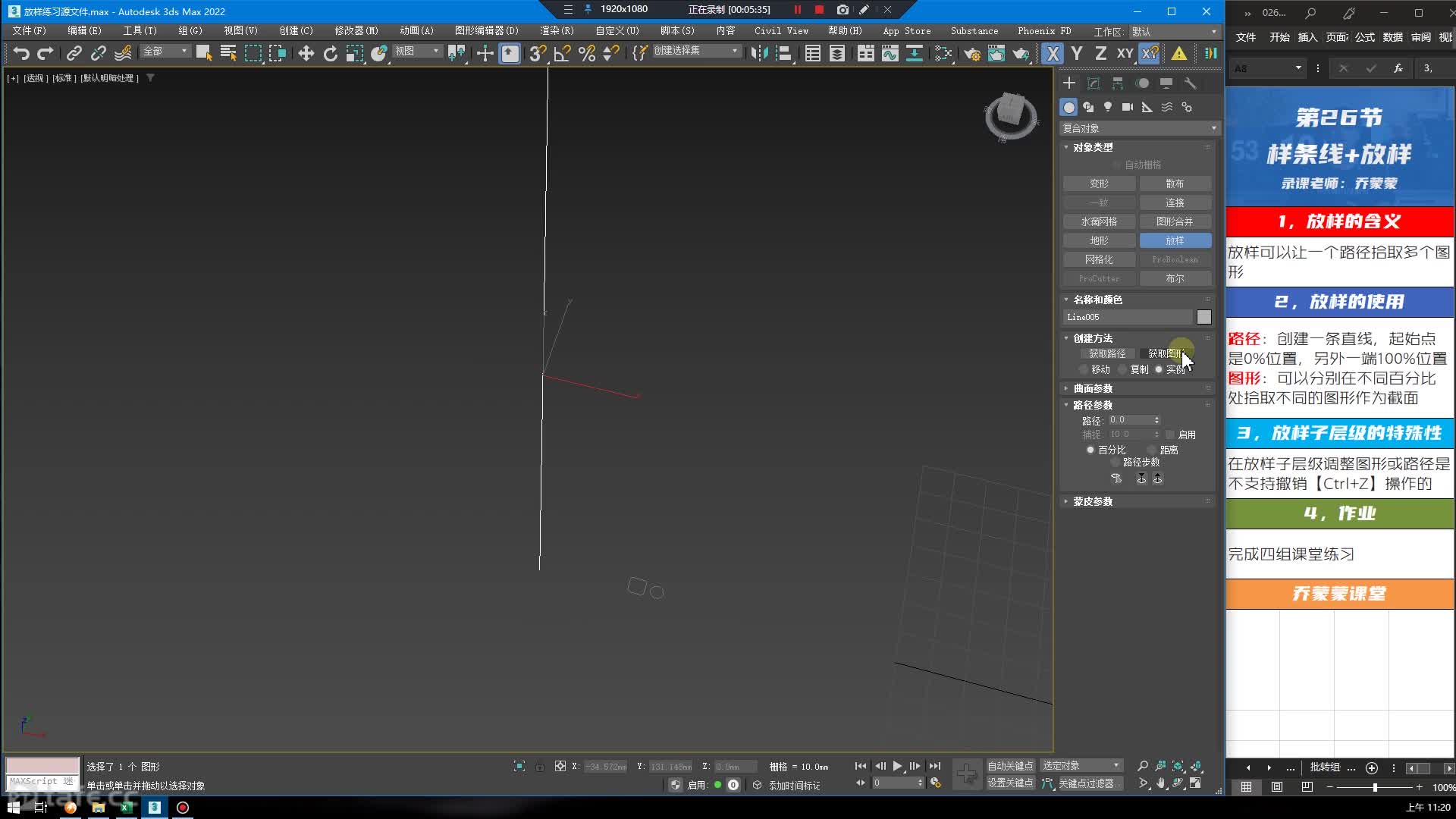1456x819 pixels.
Task: Toggle the Angle Snap icon
Action: coord(562,53)
